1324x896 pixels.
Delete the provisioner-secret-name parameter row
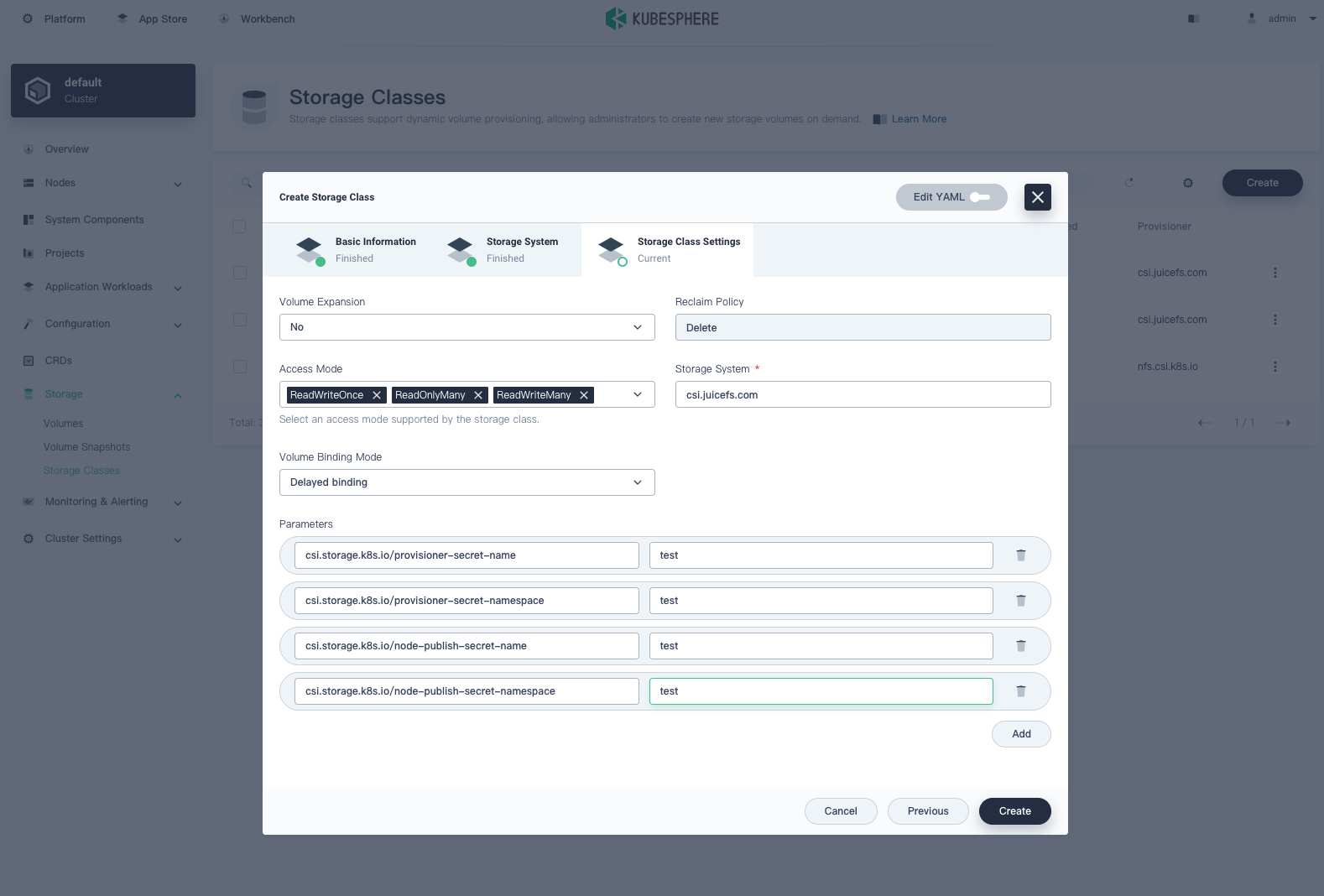pyautogui.click(x=1020, y=555)
